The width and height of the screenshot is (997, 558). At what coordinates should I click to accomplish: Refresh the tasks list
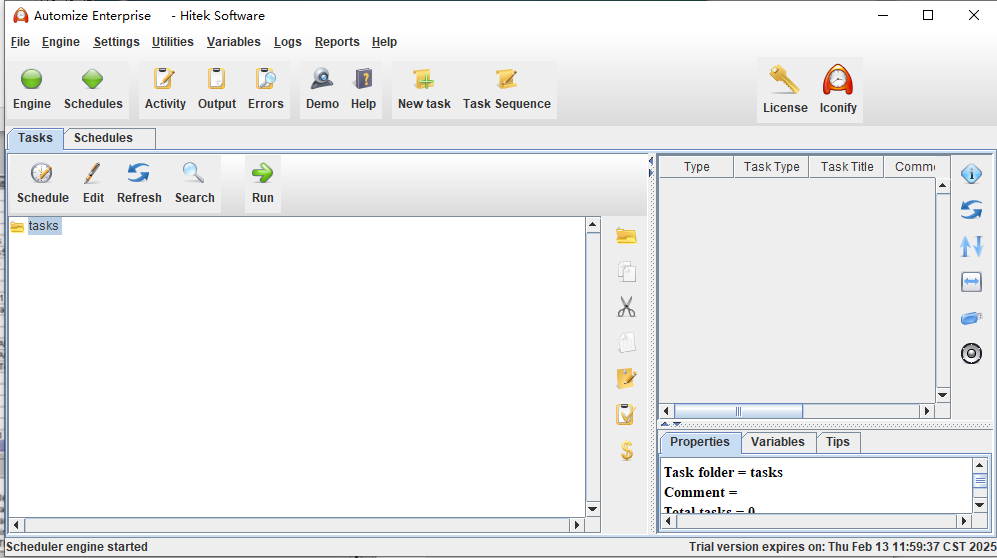pyautogui.click(x=139, y=184)
